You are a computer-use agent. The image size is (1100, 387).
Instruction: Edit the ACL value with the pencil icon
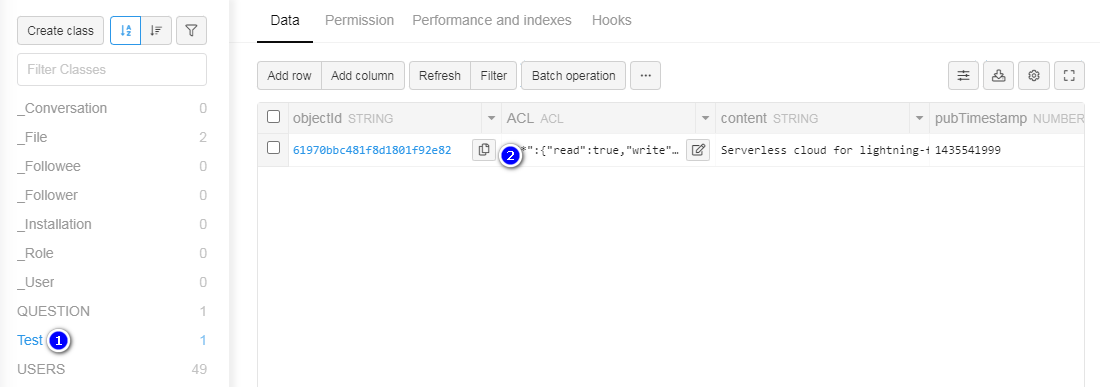click(x=698, y=150)
